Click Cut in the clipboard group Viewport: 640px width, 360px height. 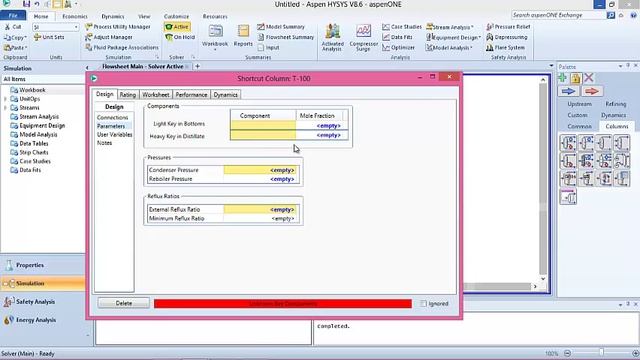(x=13, y=27)
